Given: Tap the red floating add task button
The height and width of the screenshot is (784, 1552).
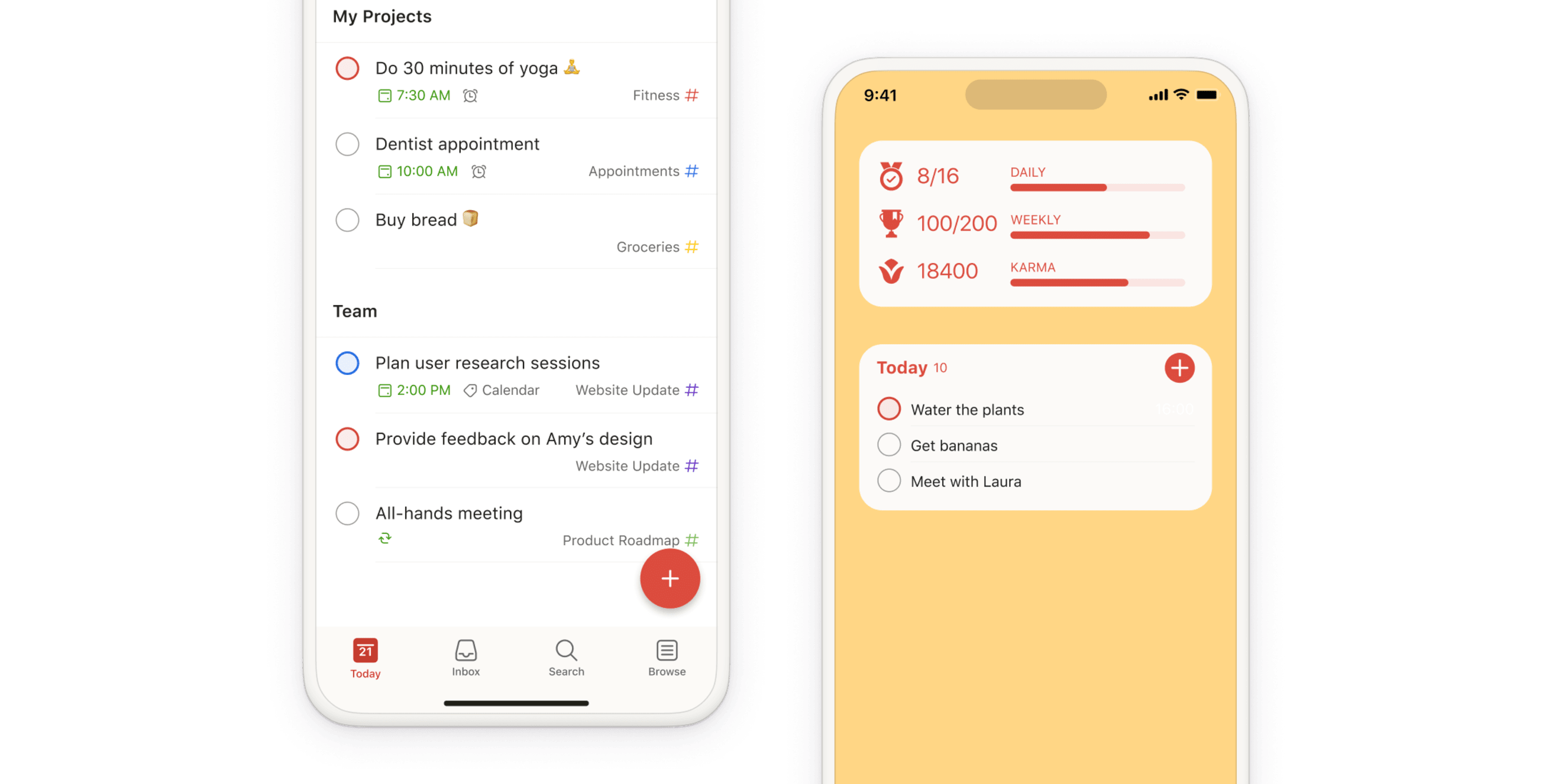Looking at the screenshot, I should [x=668, y=579].
